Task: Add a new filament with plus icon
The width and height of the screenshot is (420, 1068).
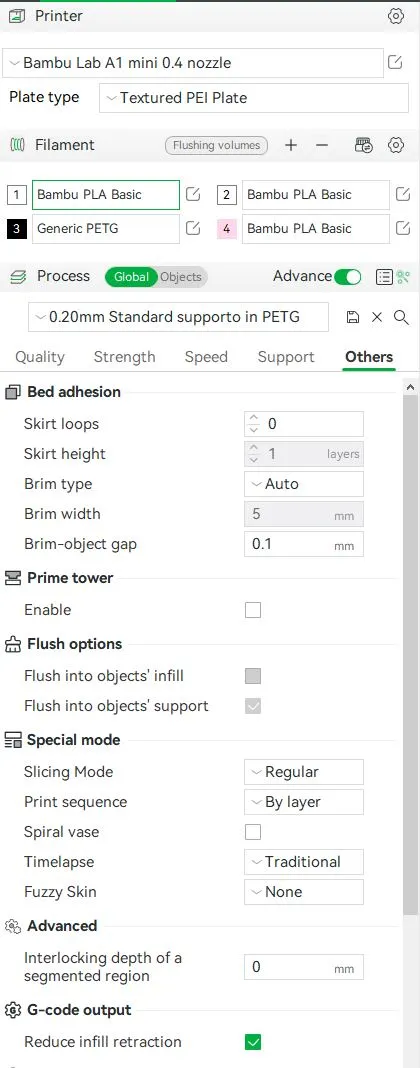Action: [291, 145]
